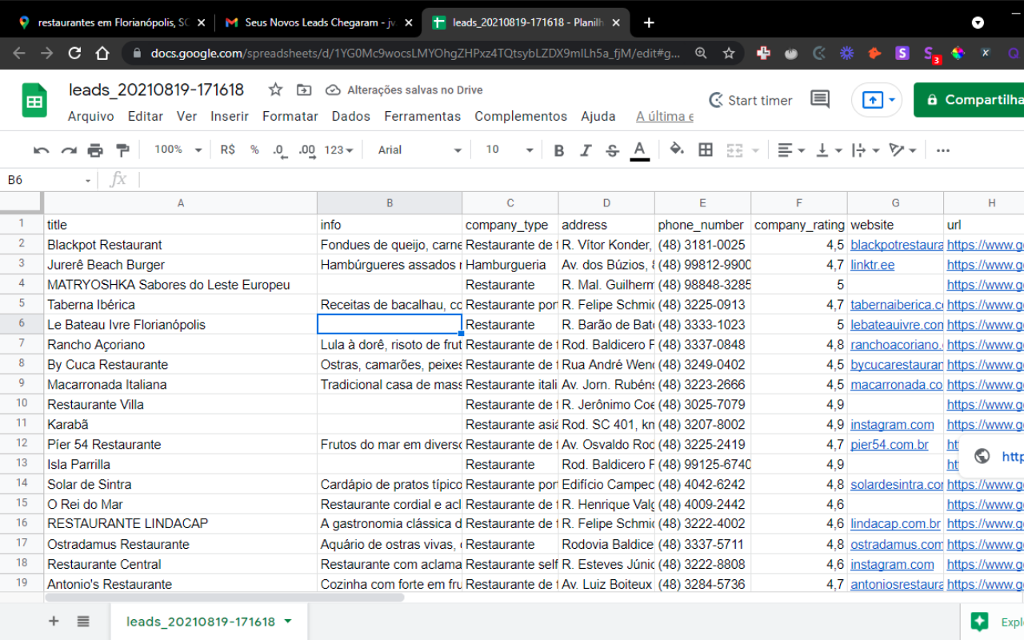
Task: Open the leads_20210819-171618 sheet tab menu
Action: (x=288, y=622)
